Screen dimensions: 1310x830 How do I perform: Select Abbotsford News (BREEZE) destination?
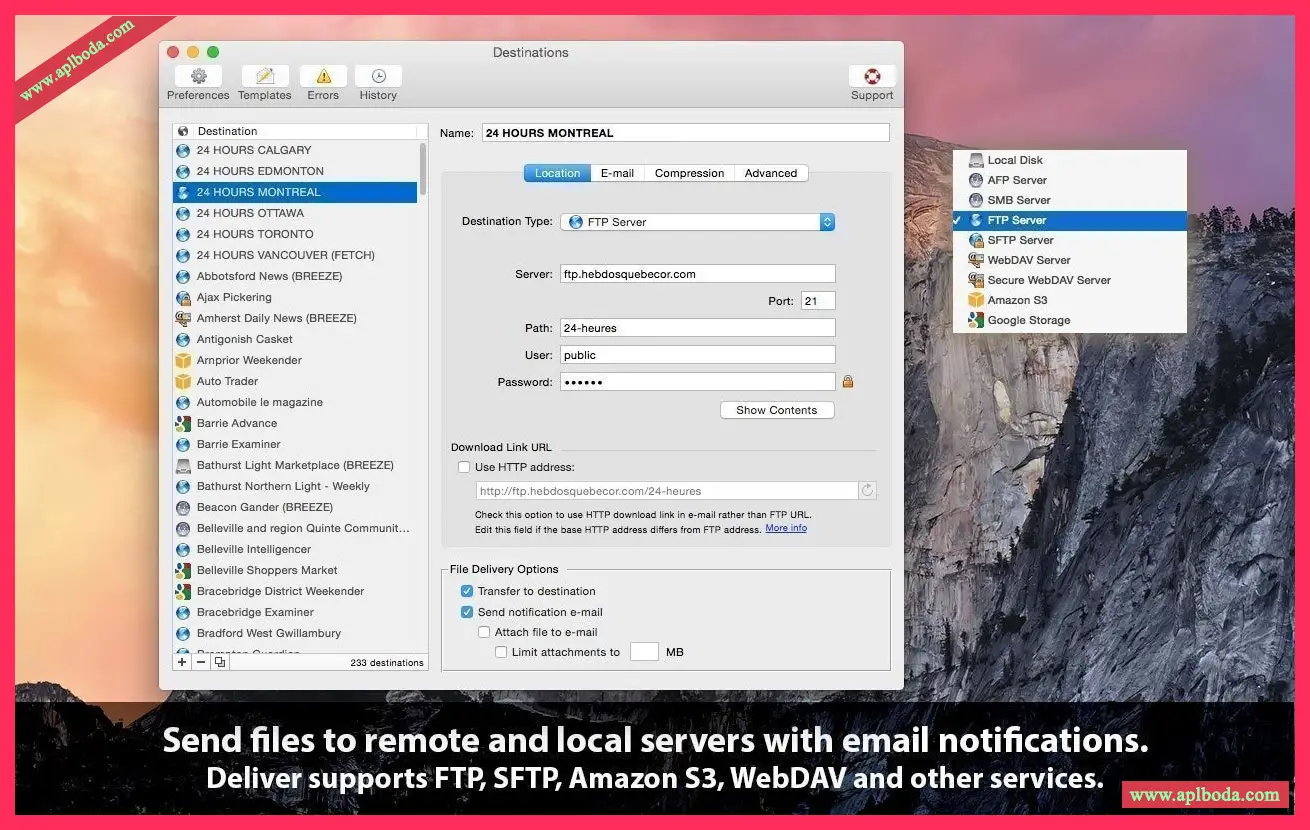coord(295,276)
